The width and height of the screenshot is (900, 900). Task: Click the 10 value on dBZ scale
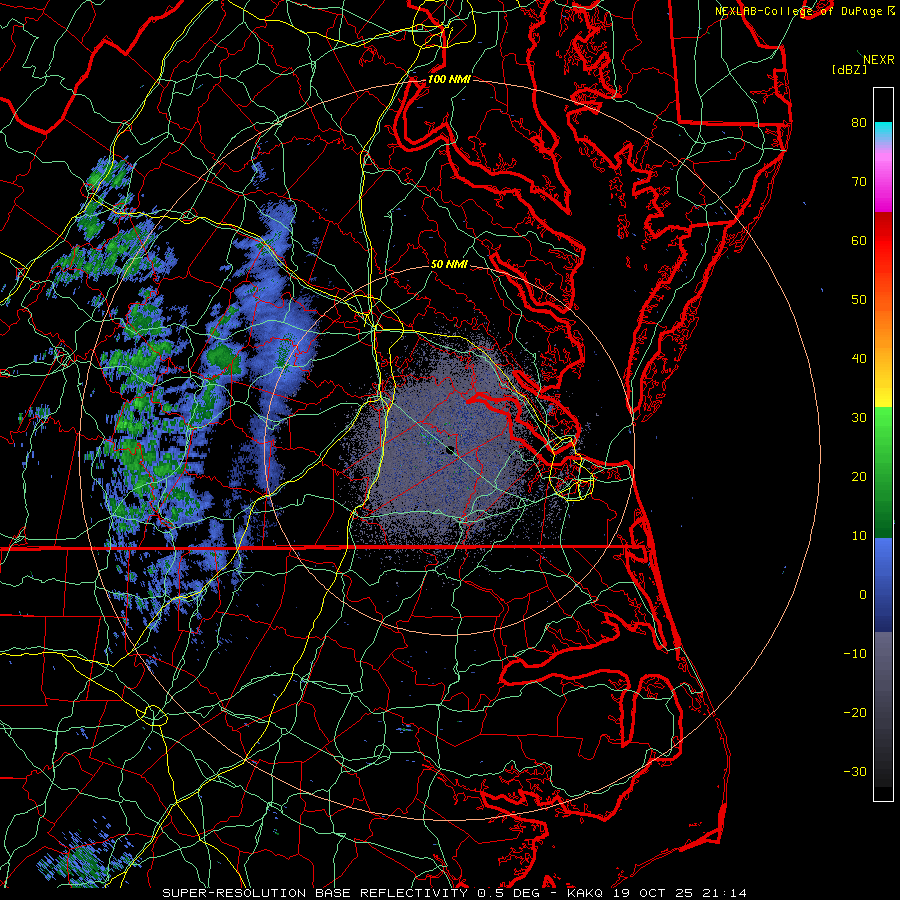point(859,536)
